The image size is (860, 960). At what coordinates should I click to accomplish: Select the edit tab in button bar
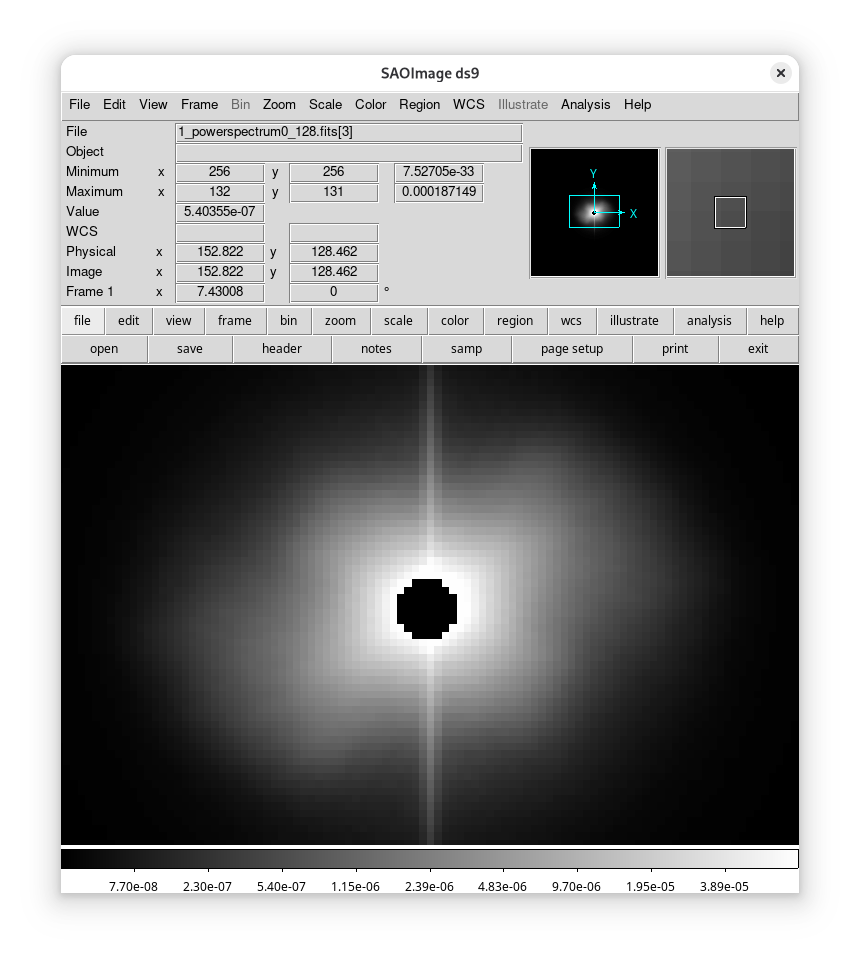pos(128,321)
